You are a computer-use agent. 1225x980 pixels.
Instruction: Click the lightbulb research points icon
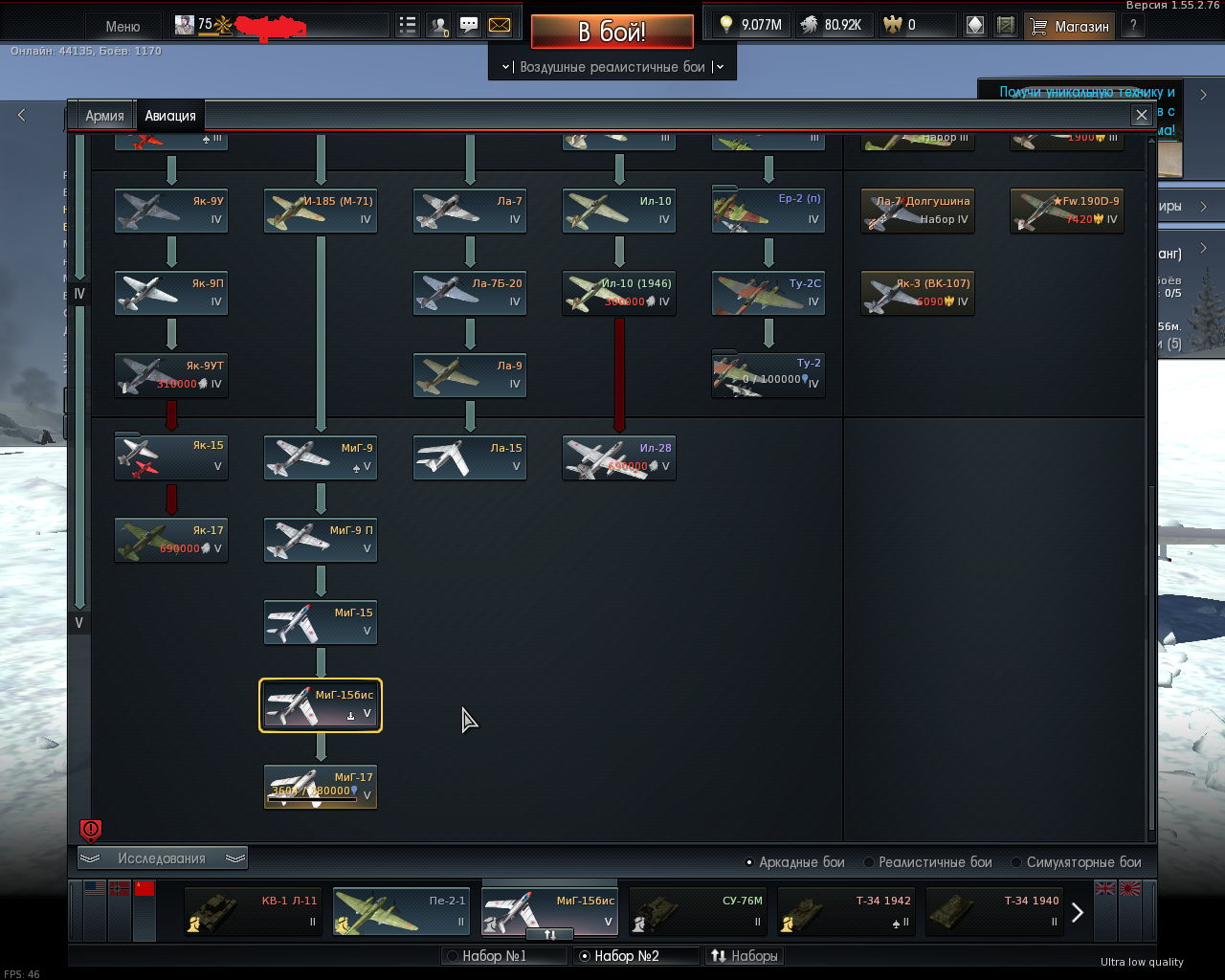(x=726, y=25)
